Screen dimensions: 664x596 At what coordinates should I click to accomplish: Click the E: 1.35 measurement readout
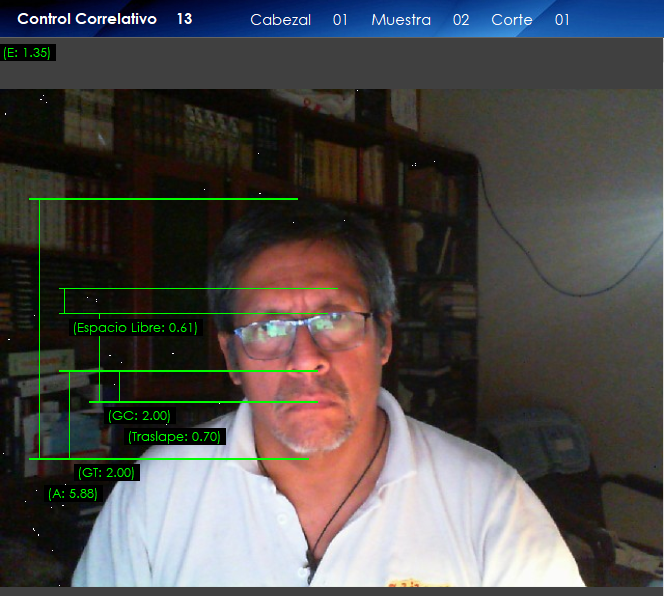[28, 53]
